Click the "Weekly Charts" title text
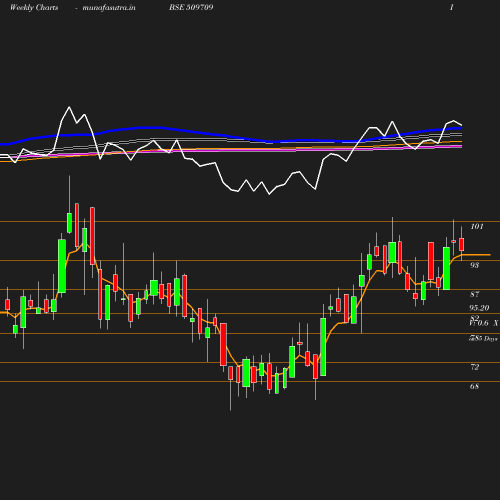Screen dimensions: 500x500 pyautogui.click(x=34, y=7)
